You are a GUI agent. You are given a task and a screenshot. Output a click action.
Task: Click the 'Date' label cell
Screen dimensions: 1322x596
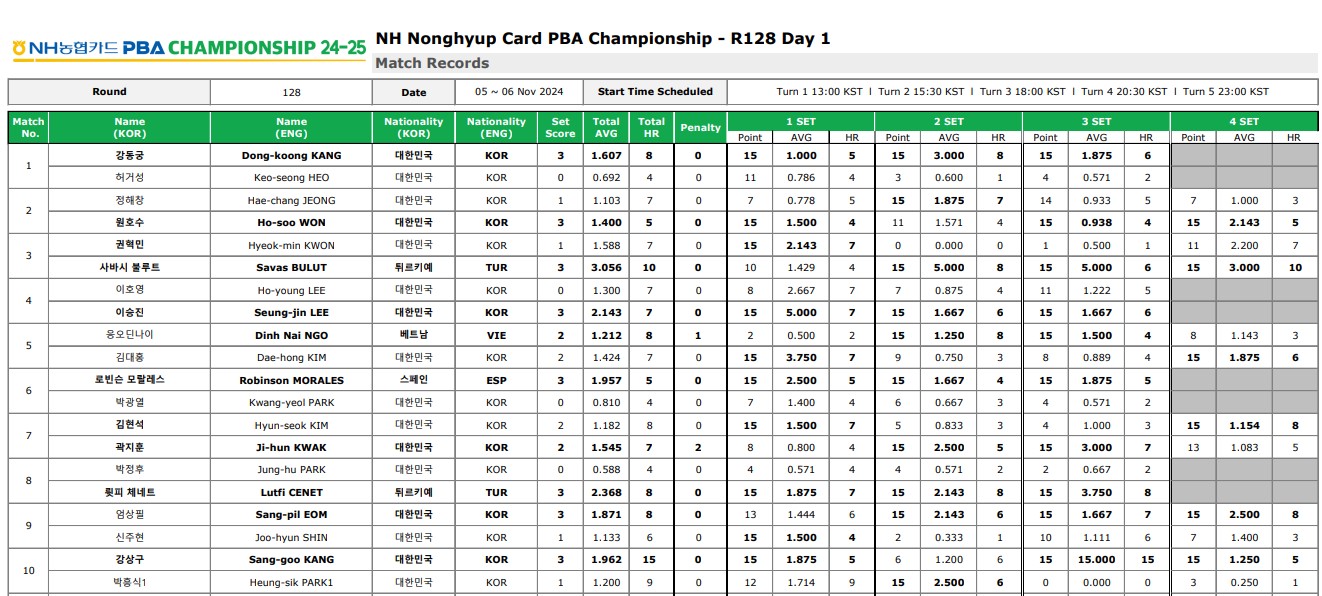tap(413, 92)
